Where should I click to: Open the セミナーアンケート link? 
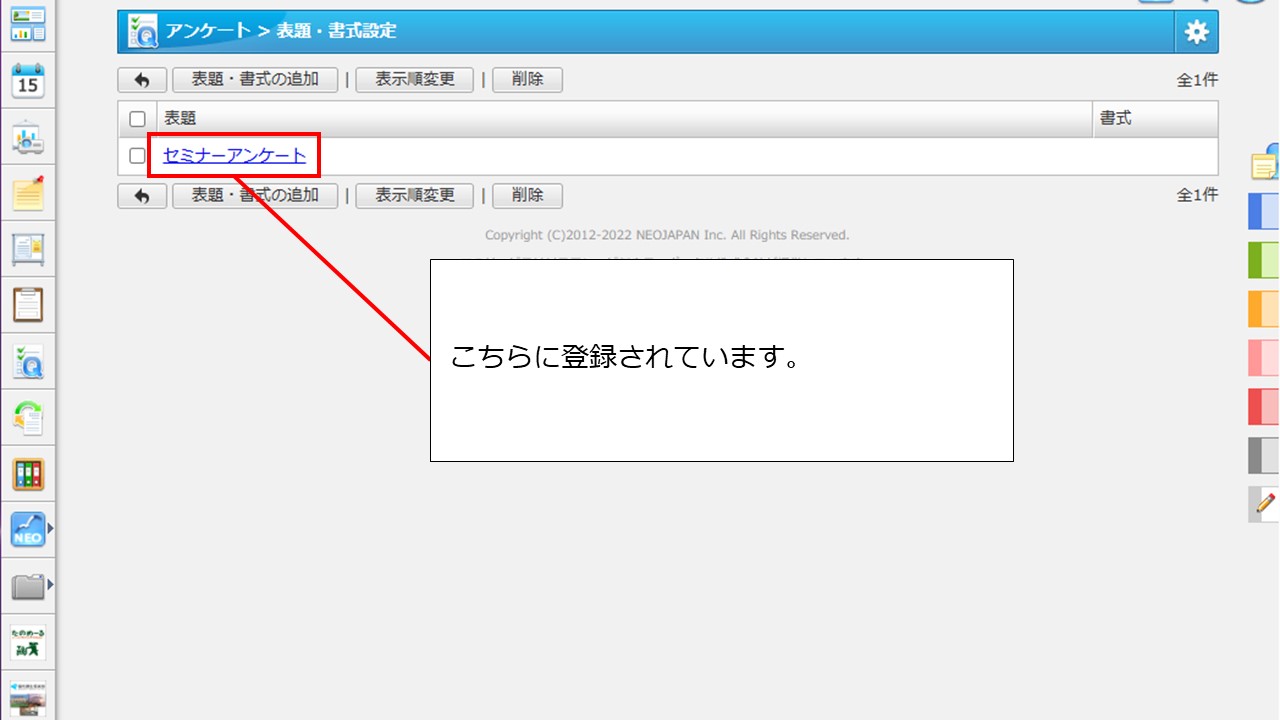[x=235, y=156]
